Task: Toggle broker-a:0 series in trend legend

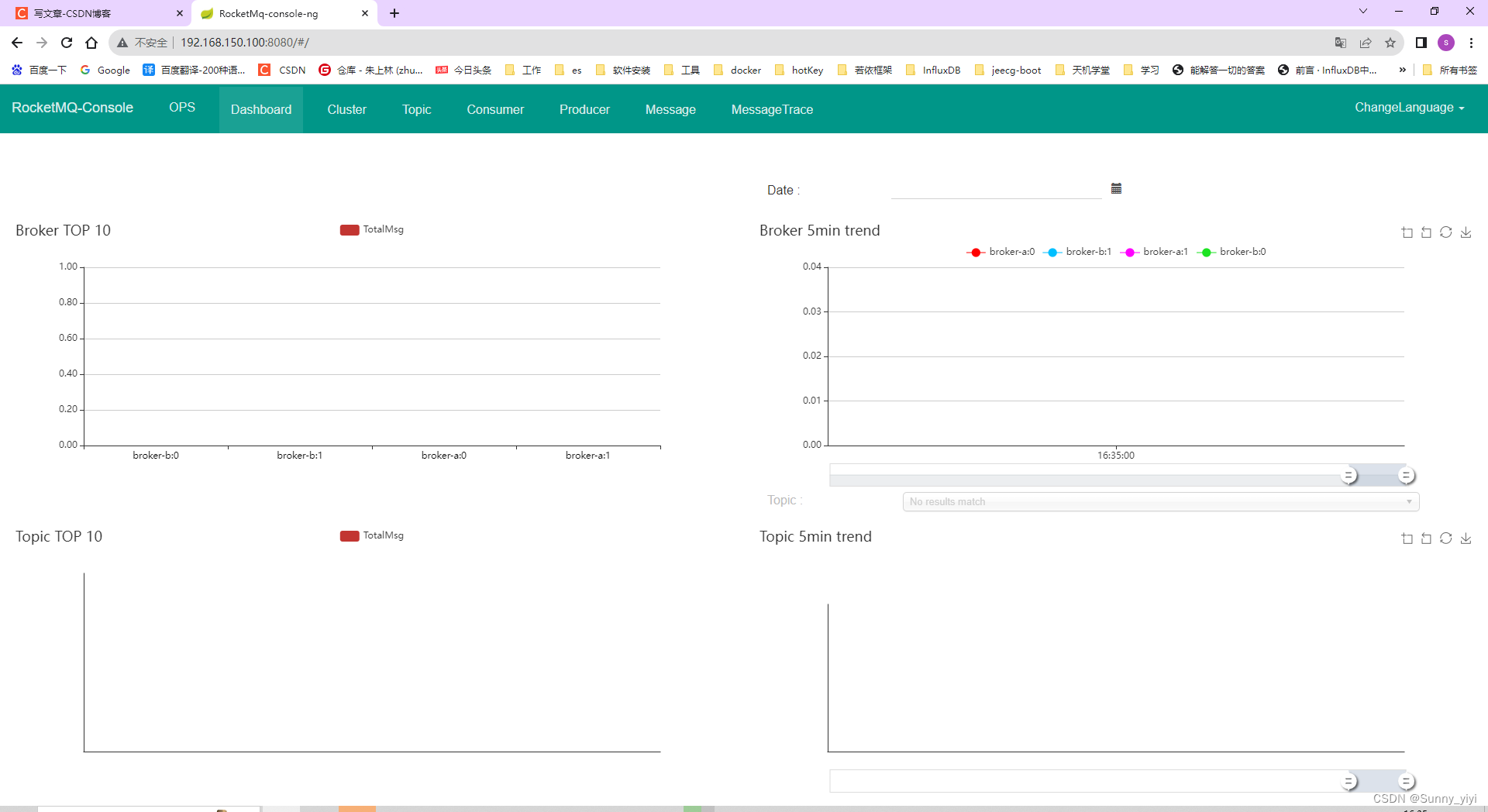Action: click(1001, 252)
